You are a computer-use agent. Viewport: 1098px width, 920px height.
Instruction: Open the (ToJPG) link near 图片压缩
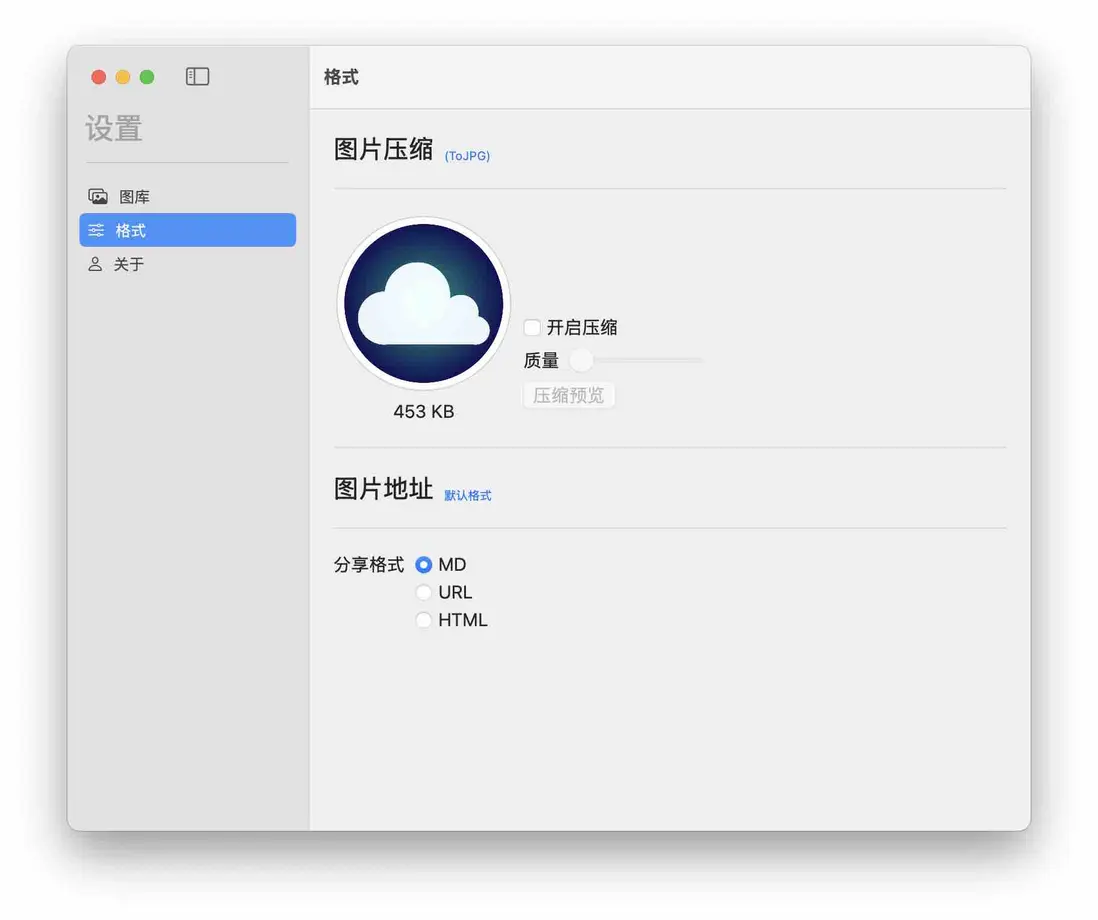(x=466, y=155)
